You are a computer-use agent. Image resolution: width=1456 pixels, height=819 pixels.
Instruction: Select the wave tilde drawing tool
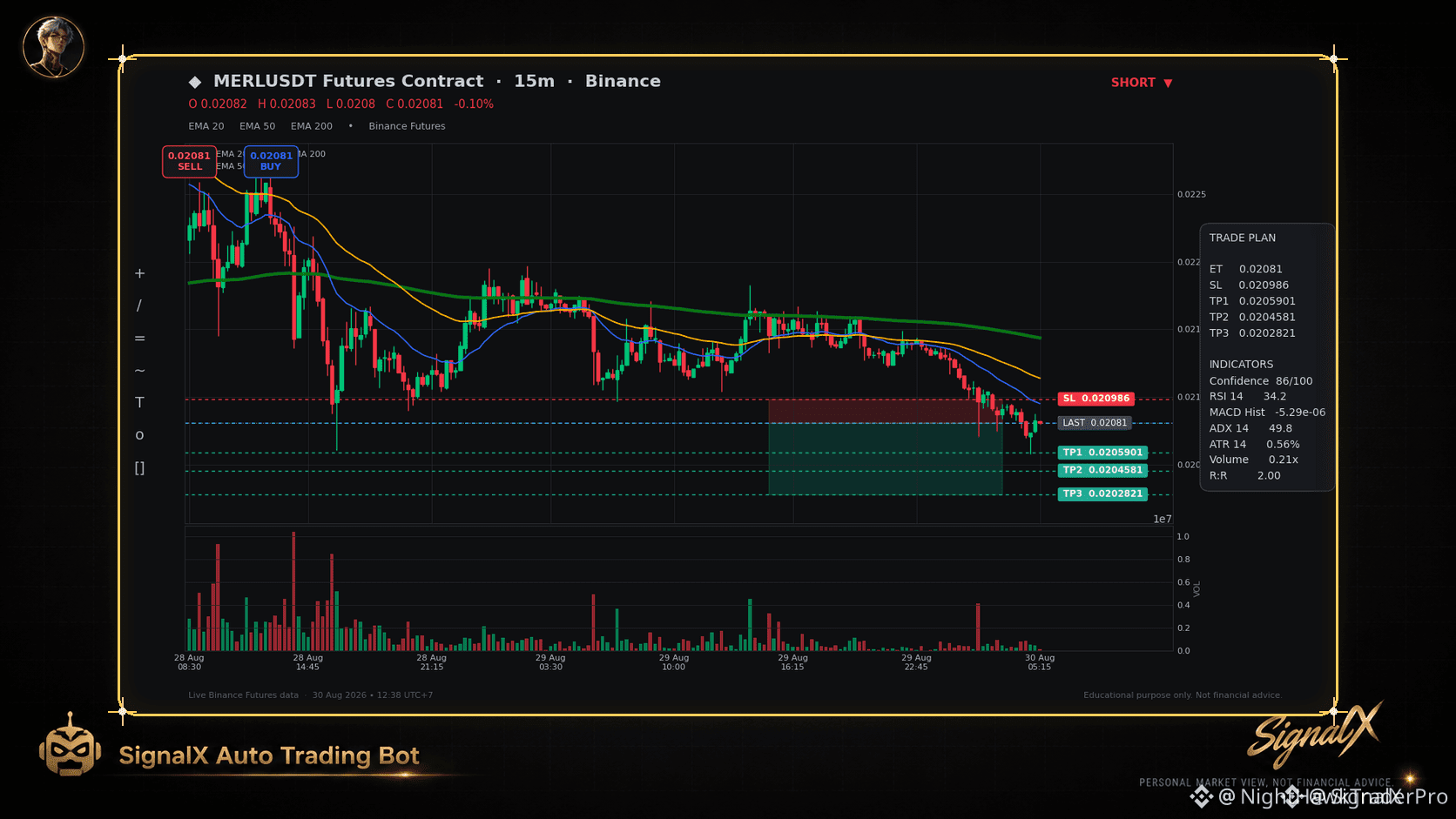click(139, 371)
